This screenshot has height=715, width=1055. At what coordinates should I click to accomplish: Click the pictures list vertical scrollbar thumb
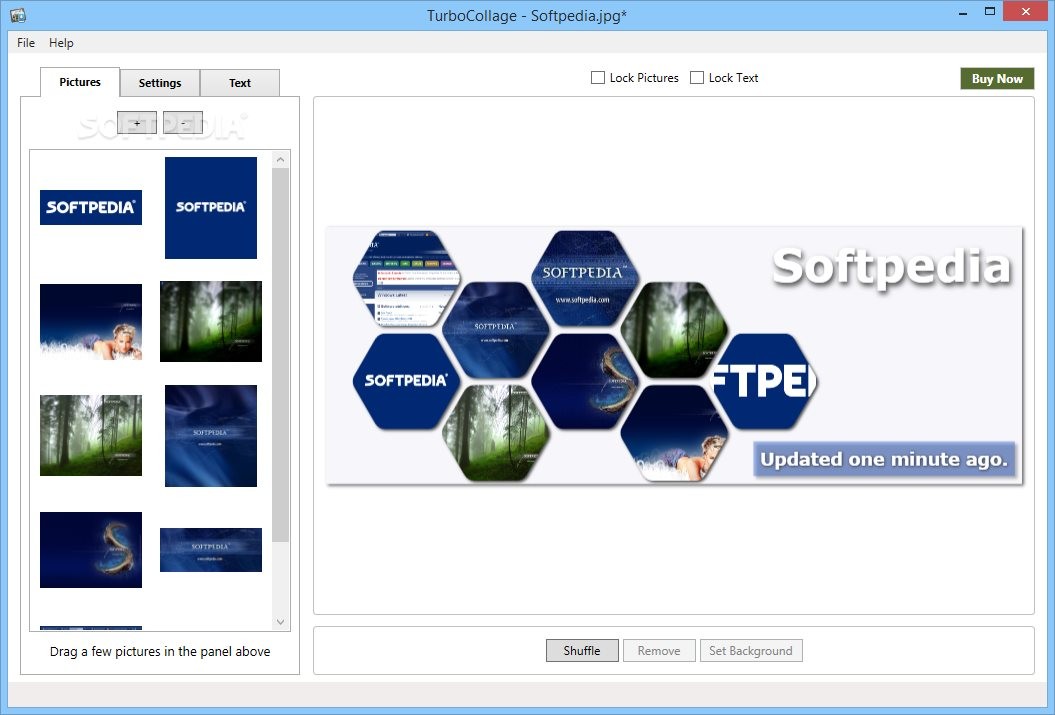pos(281,355)
